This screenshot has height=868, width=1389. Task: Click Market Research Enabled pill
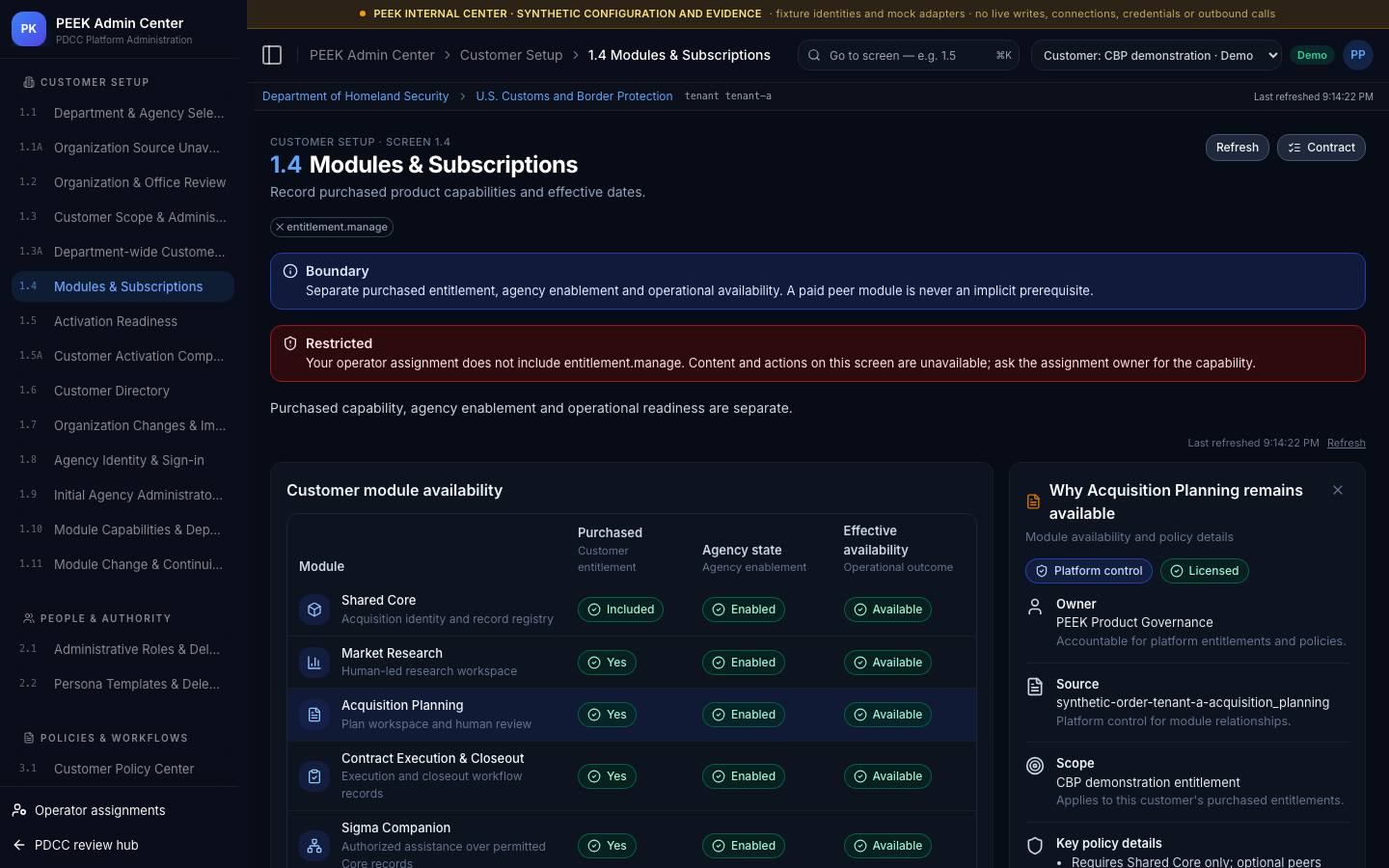click(x=744, y=663)
